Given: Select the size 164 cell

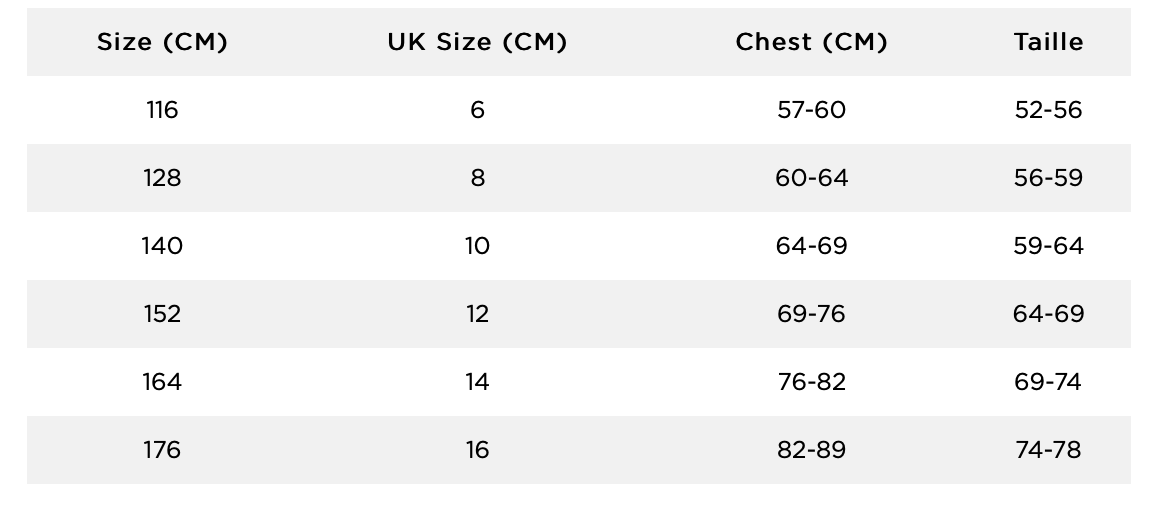Looking at the screenshot, I should point(162,382).
